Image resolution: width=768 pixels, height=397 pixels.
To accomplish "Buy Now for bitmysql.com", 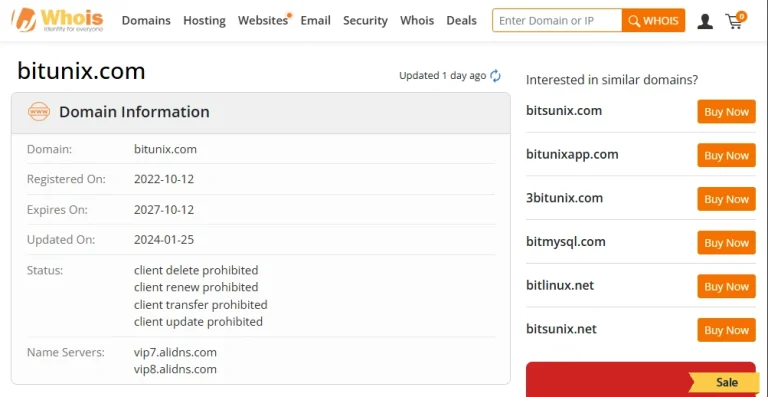I will (726, 243).
